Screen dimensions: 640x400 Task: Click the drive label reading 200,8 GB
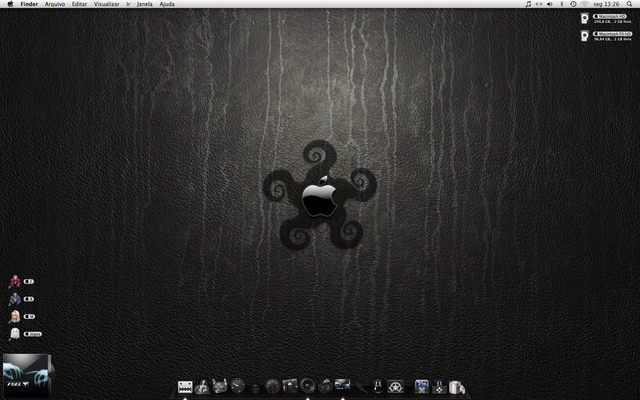(x=612, y=22)
